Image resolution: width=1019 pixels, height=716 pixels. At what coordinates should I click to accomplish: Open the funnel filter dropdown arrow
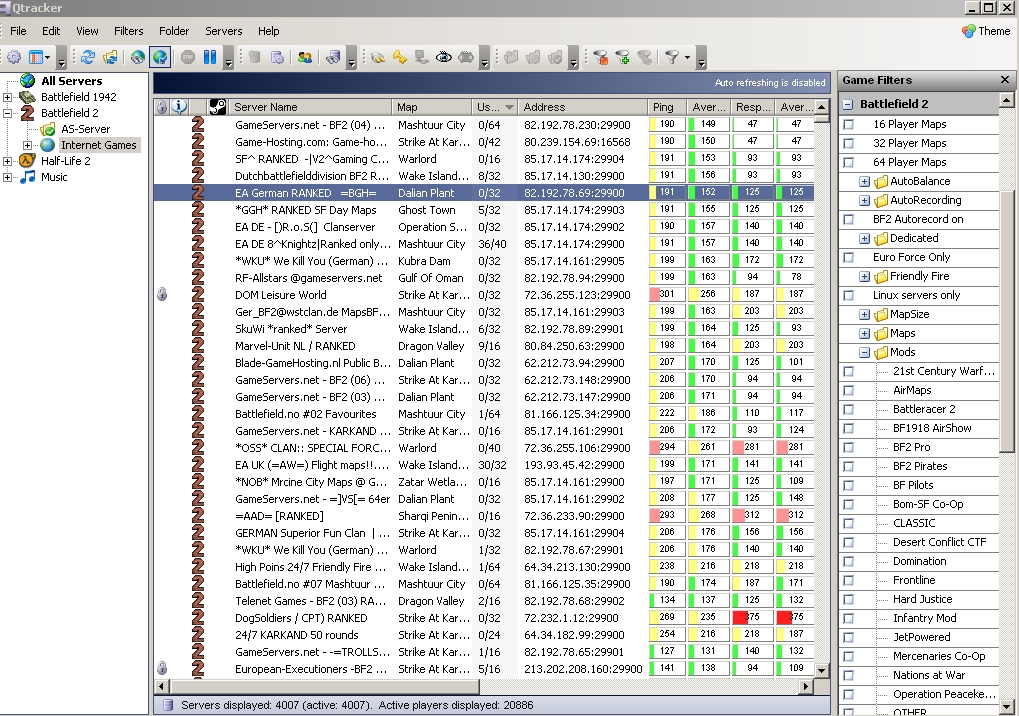click(x=687, y=57)
